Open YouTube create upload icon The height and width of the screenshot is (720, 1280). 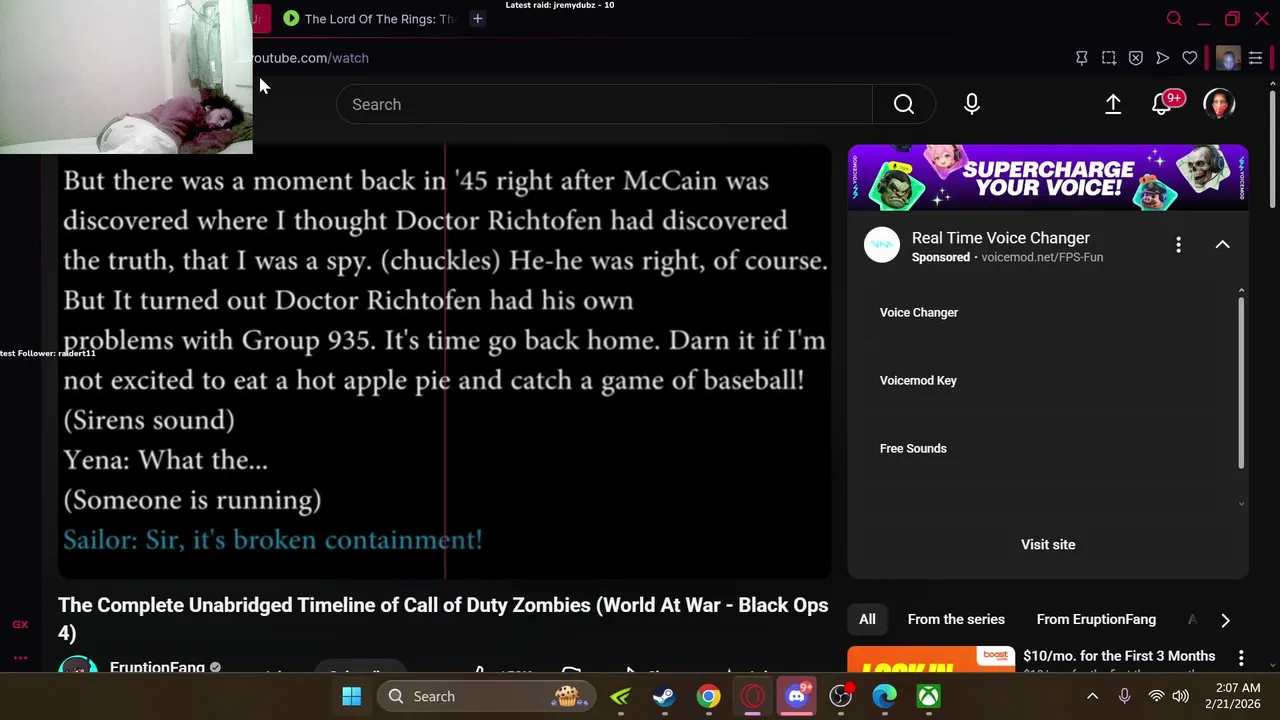[1113, 104]
